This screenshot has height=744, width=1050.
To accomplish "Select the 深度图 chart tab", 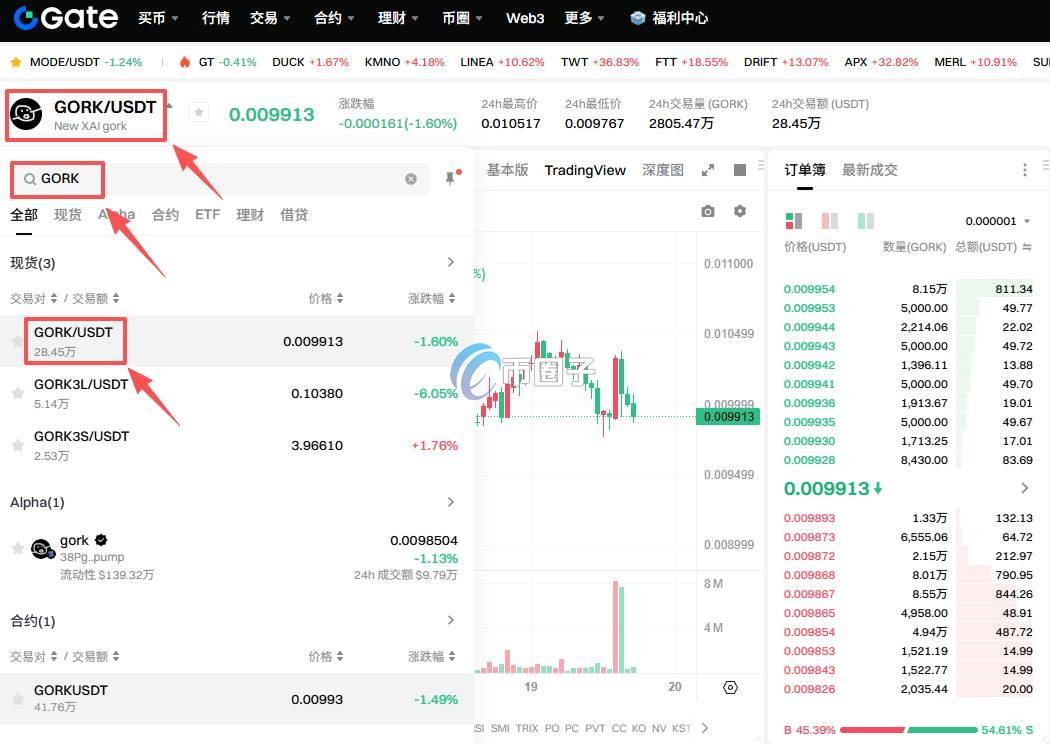I will tap(663, 170).
